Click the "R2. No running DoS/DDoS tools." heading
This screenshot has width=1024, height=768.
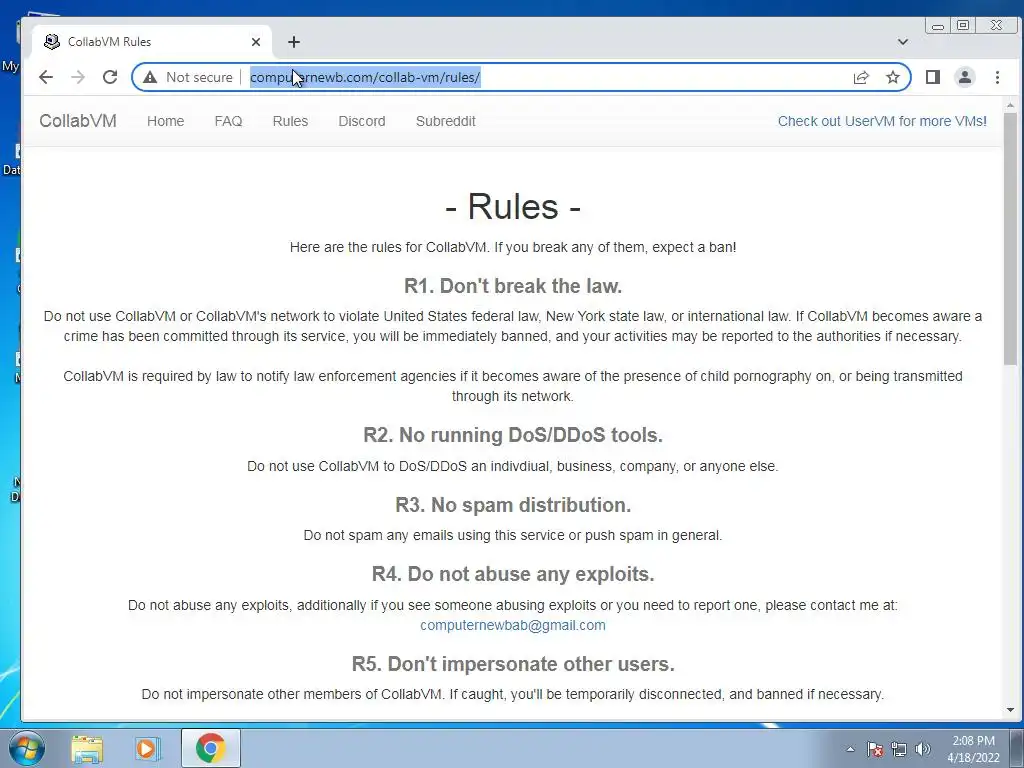[x=513, y=434]
